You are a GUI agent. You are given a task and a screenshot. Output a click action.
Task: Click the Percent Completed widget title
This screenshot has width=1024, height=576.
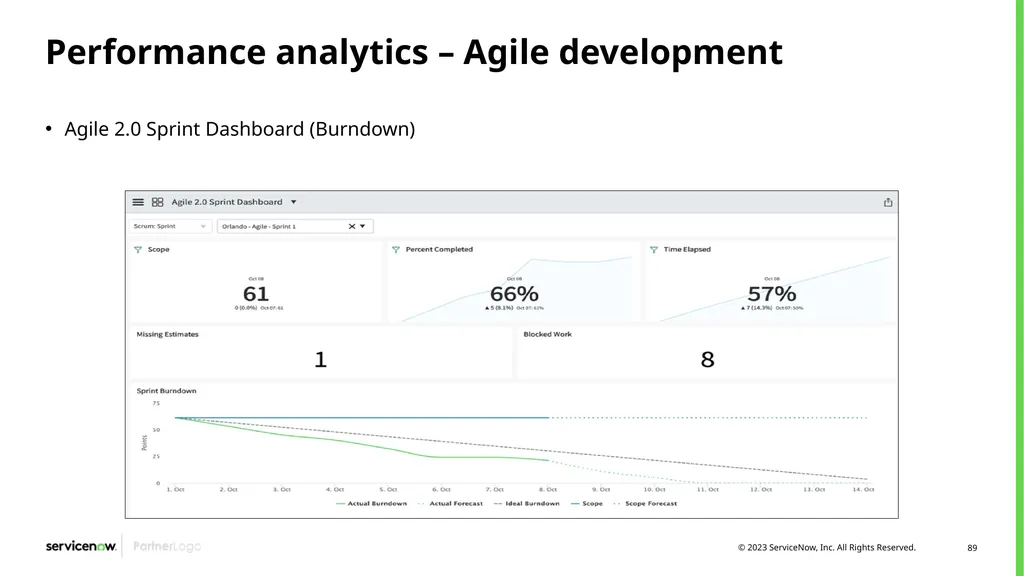point(439,249)
